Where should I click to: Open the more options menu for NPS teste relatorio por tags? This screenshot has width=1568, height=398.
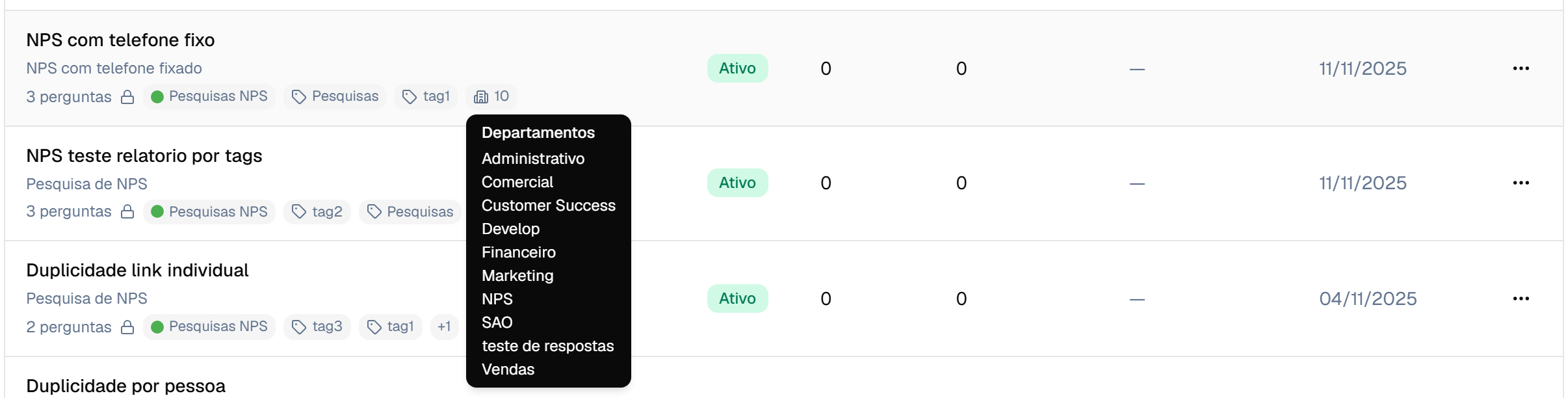point(1521,183)
